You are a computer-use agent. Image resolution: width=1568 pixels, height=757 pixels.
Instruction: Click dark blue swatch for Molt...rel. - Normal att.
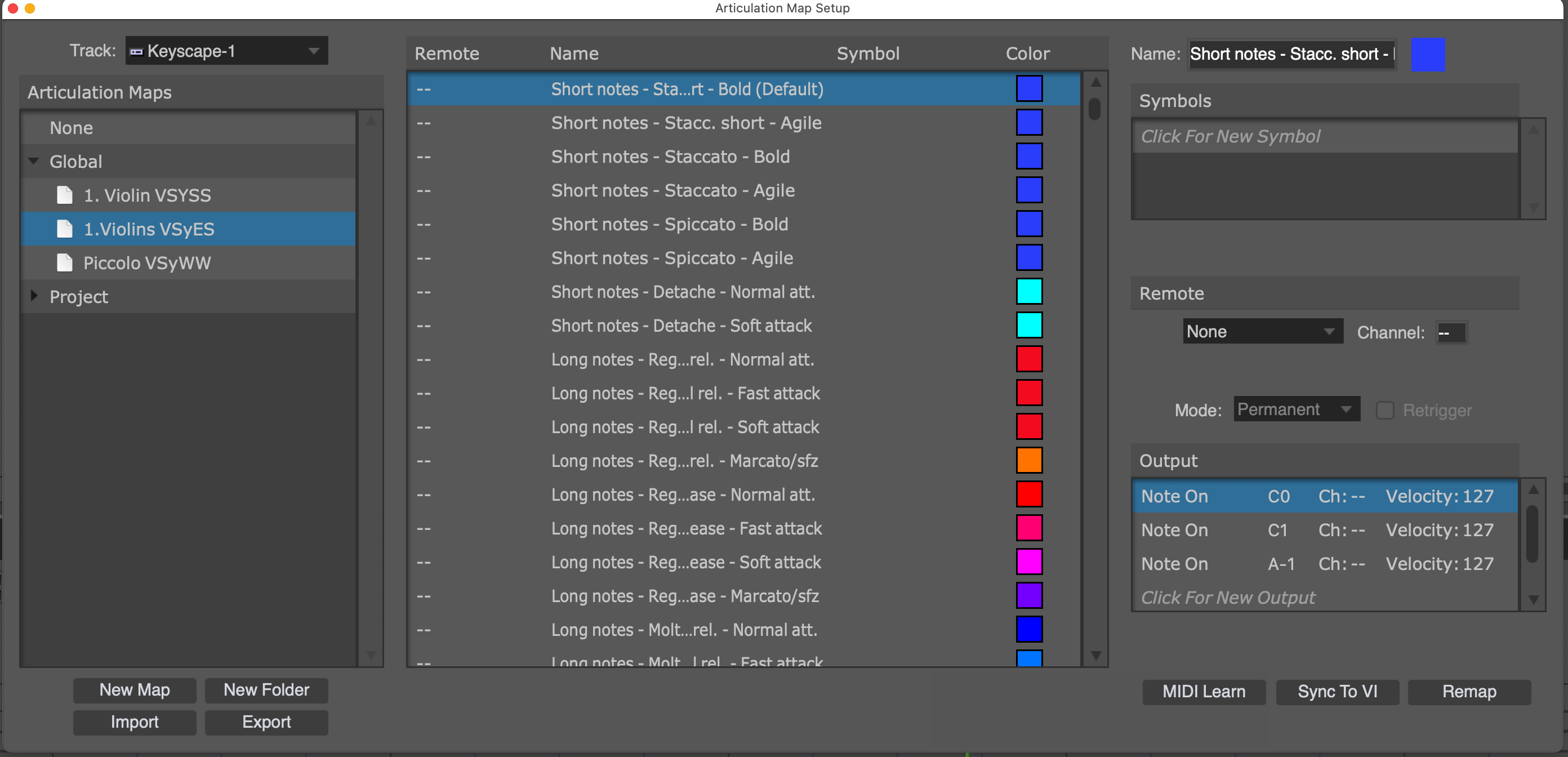pos(1028,629)
